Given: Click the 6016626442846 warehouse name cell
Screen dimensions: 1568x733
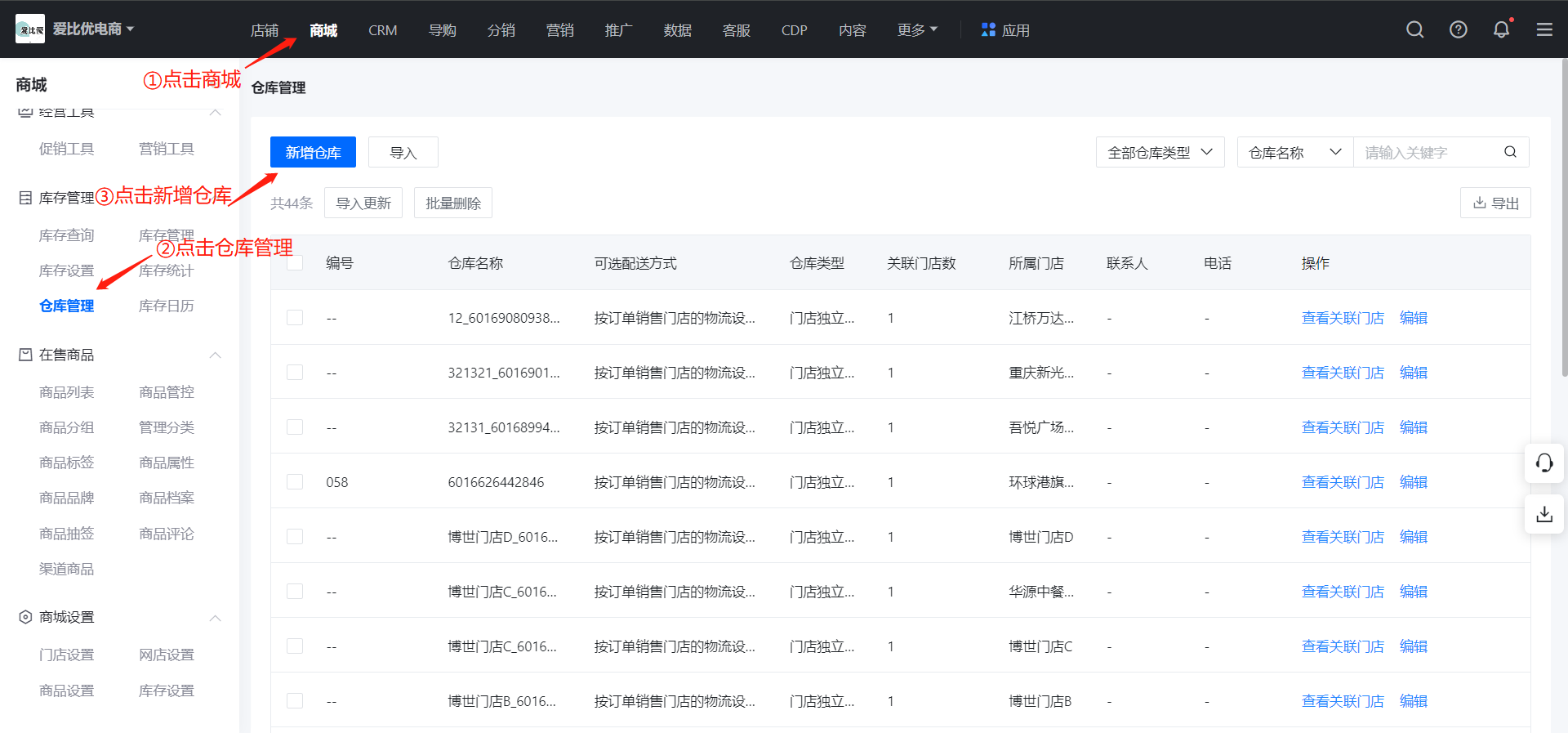Looking at the screenshot, I should [x=496, y=482].
